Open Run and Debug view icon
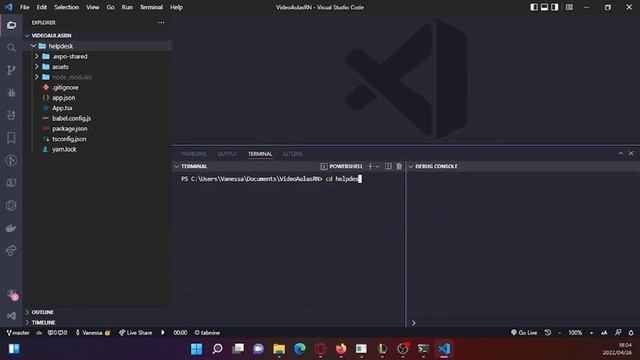The image size is (640, 360). [11, 93]
